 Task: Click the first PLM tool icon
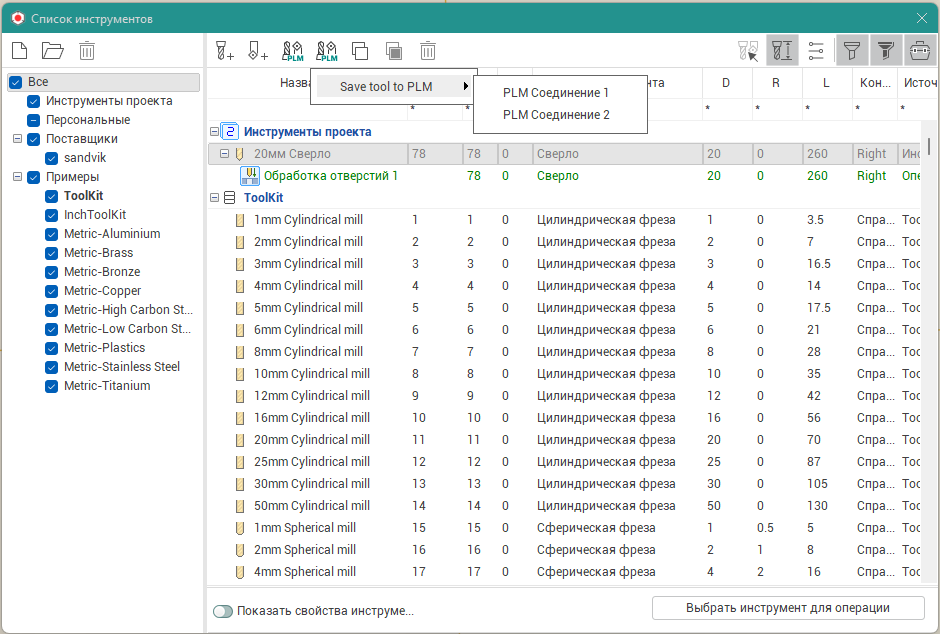(x=292, y=50)
